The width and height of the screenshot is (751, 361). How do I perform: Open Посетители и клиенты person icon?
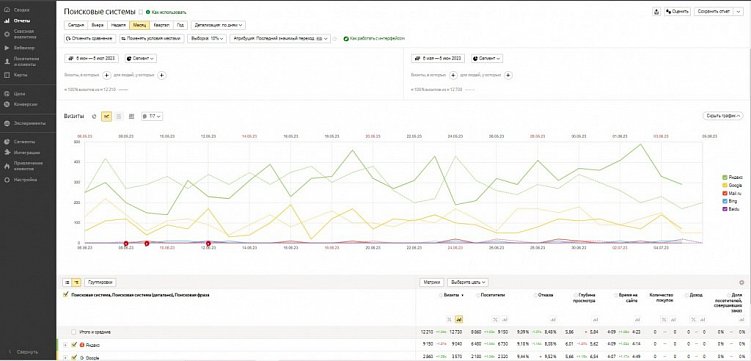(x=7, y=61)
